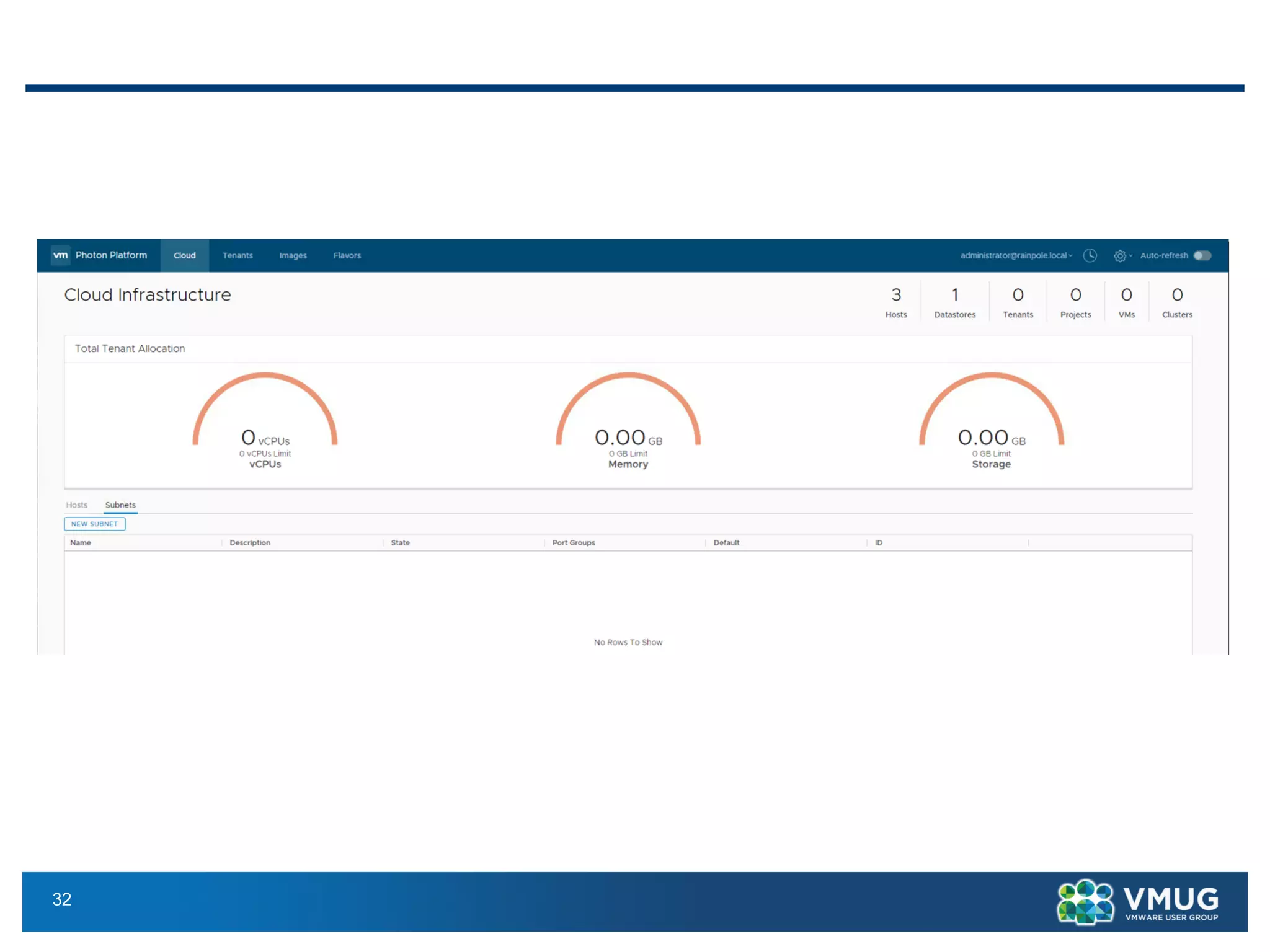Click the 1 Datastores counter
This screenshot has height=952, width=1270.
tap(954, 302)
